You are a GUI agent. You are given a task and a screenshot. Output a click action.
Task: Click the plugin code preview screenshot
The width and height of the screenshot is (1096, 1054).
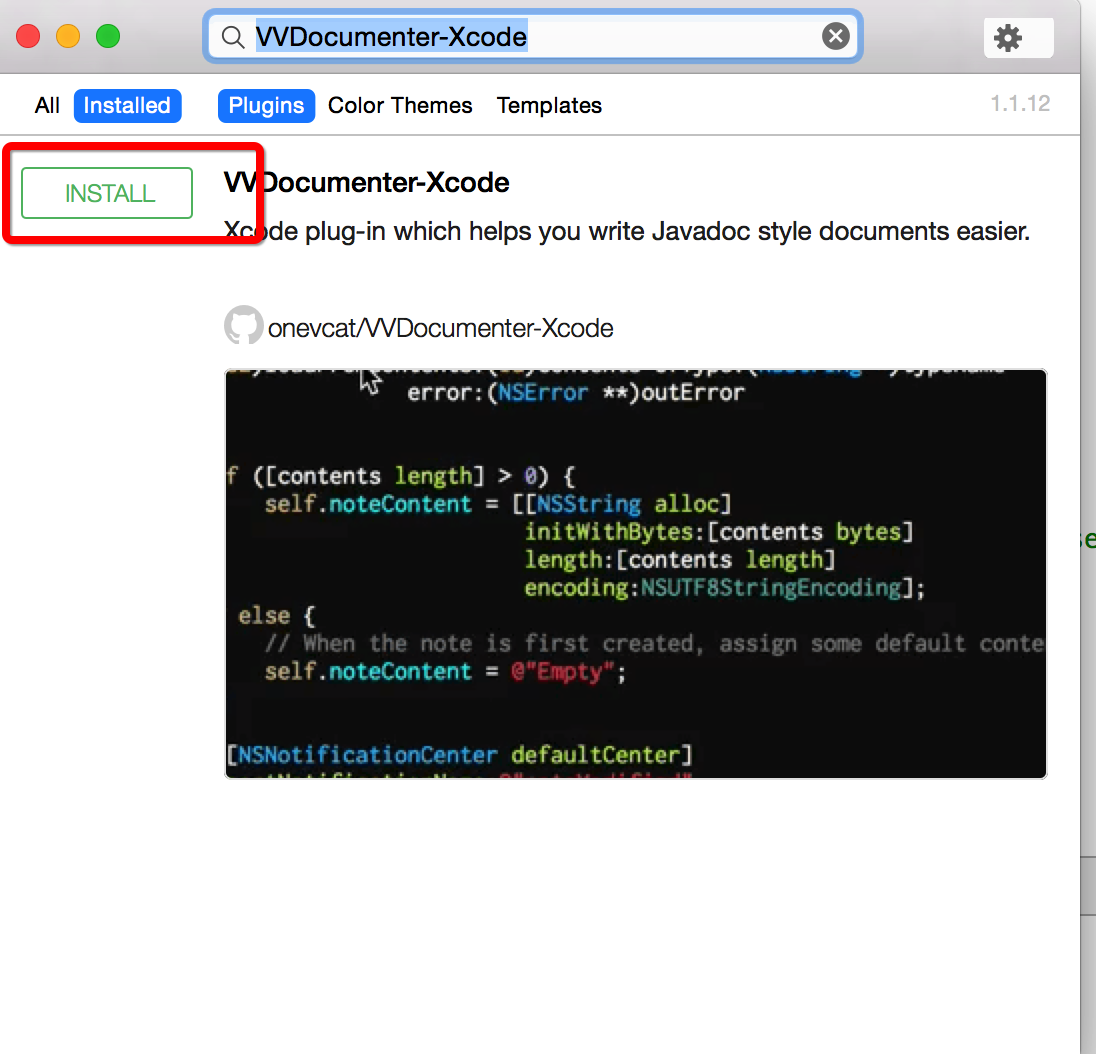(635, 573)
